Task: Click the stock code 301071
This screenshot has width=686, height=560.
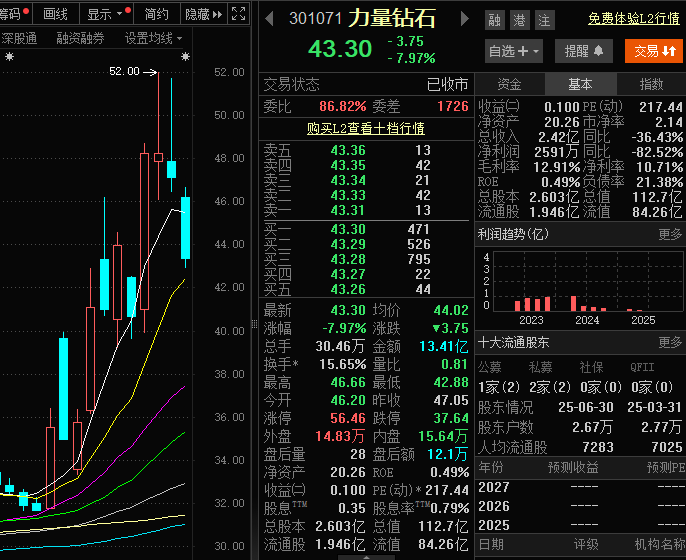Action: (x=315, y=18)
